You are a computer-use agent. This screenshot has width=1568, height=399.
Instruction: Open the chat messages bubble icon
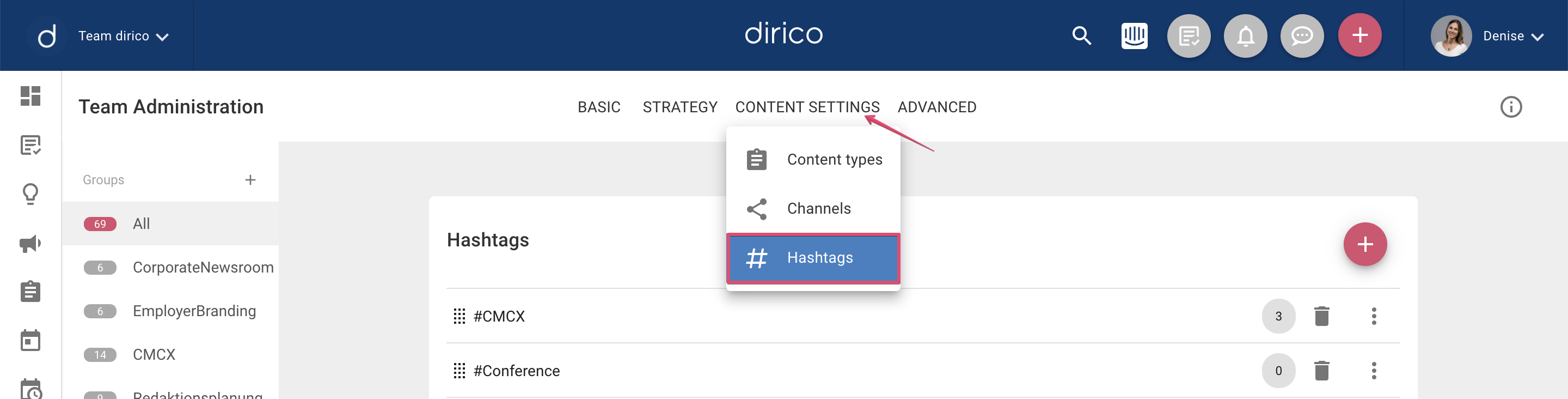1302,36
